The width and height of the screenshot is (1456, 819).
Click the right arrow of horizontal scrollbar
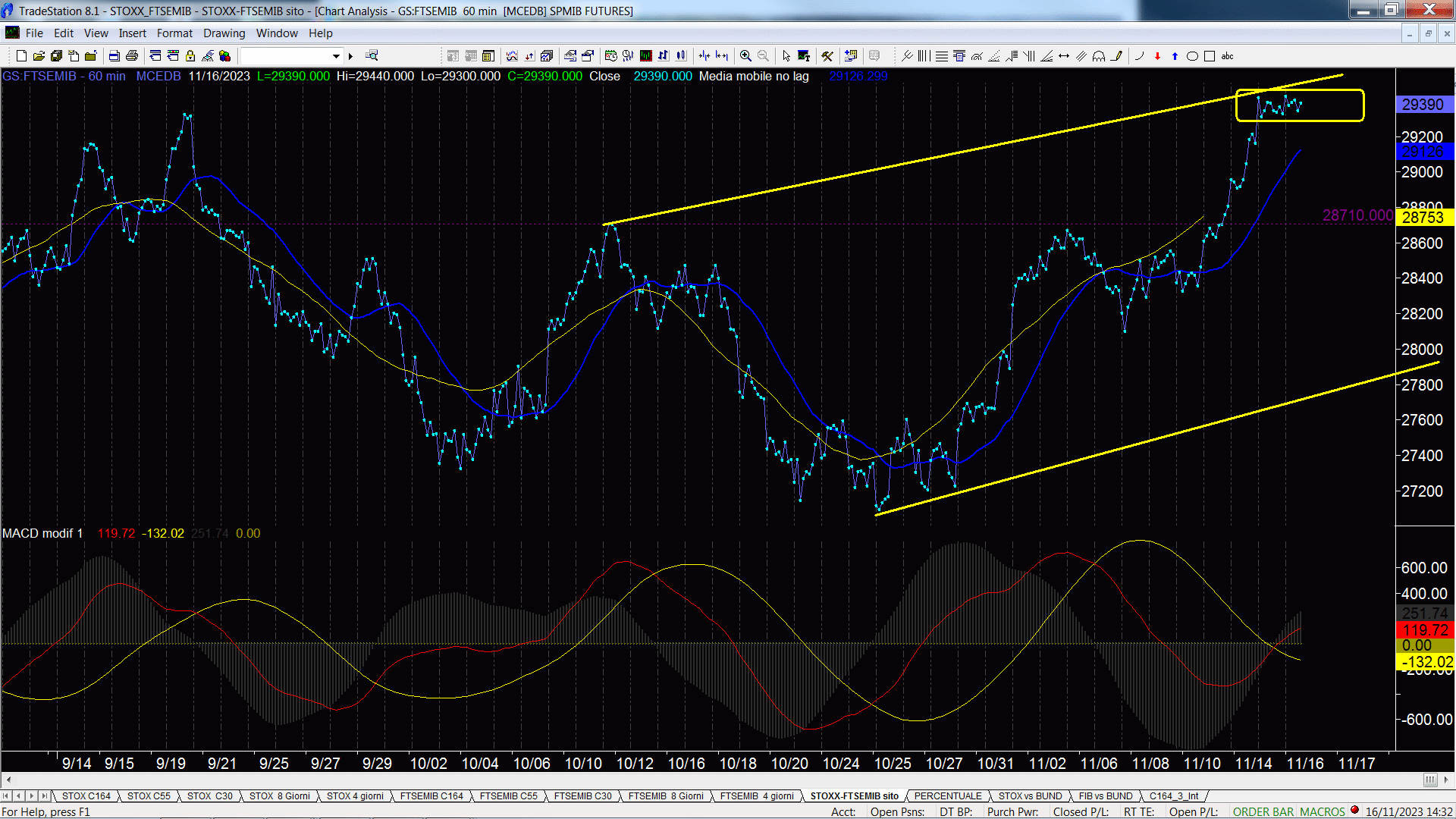(1447, 780)
